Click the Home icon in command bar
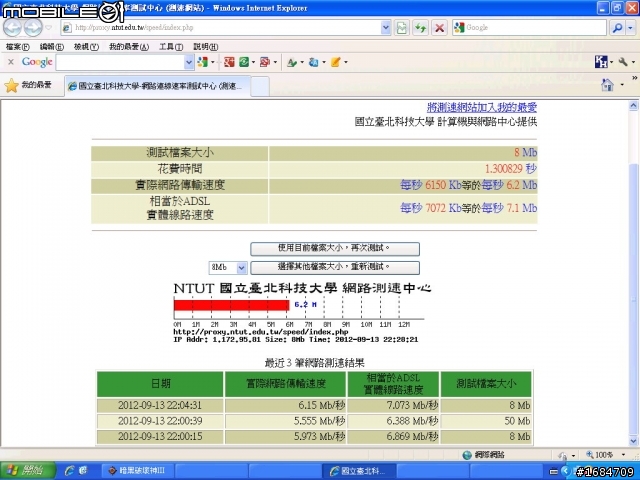Viewport: 640px width, 480px height. [x=607, y=85]
